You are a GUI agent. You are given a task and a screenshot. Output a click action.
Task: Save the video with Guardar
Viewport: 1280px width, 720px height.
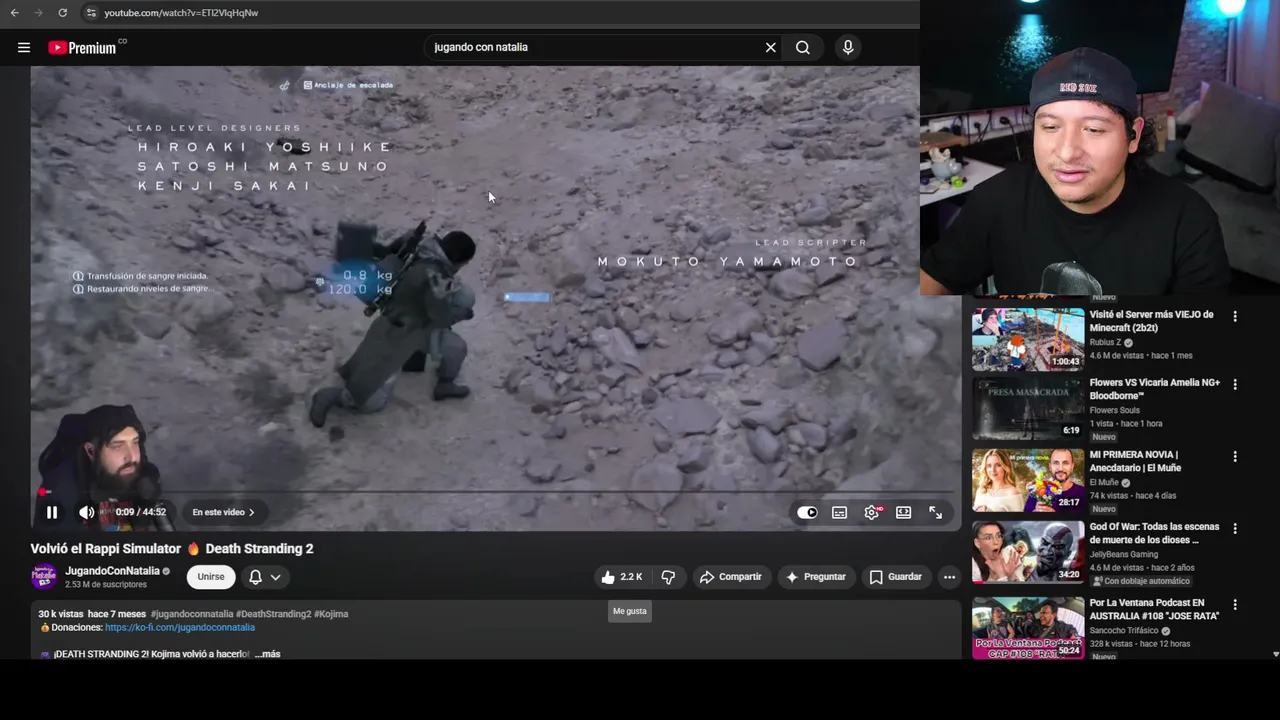(896, 577)
